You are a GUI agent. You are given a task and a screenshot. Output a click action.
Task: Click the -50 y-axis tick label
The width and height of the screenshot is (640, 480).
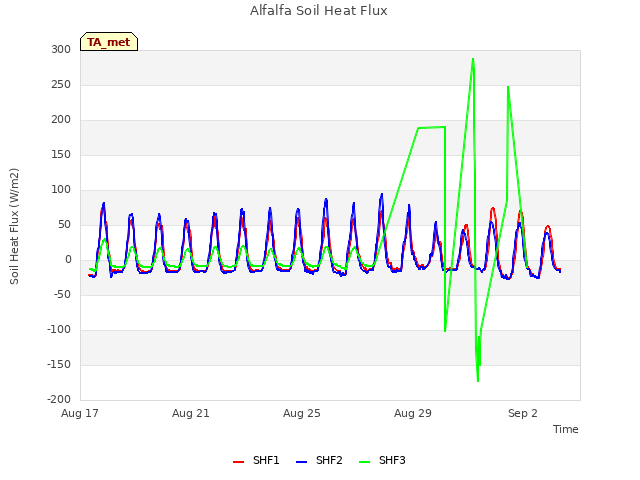(x=62, y=294)
